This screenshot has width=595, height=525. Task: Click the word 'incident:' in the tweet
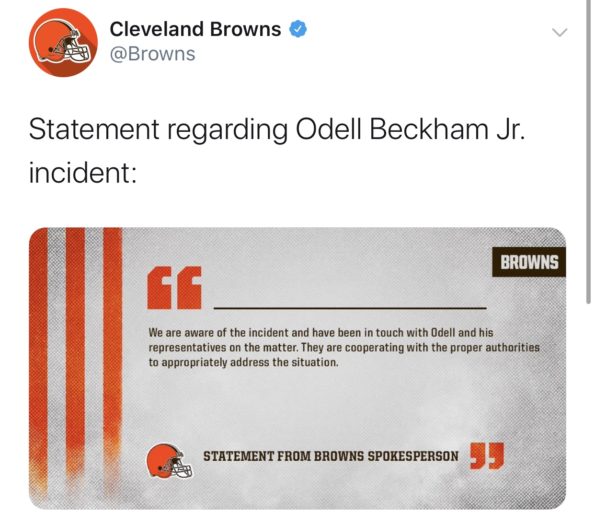(83, 173)
